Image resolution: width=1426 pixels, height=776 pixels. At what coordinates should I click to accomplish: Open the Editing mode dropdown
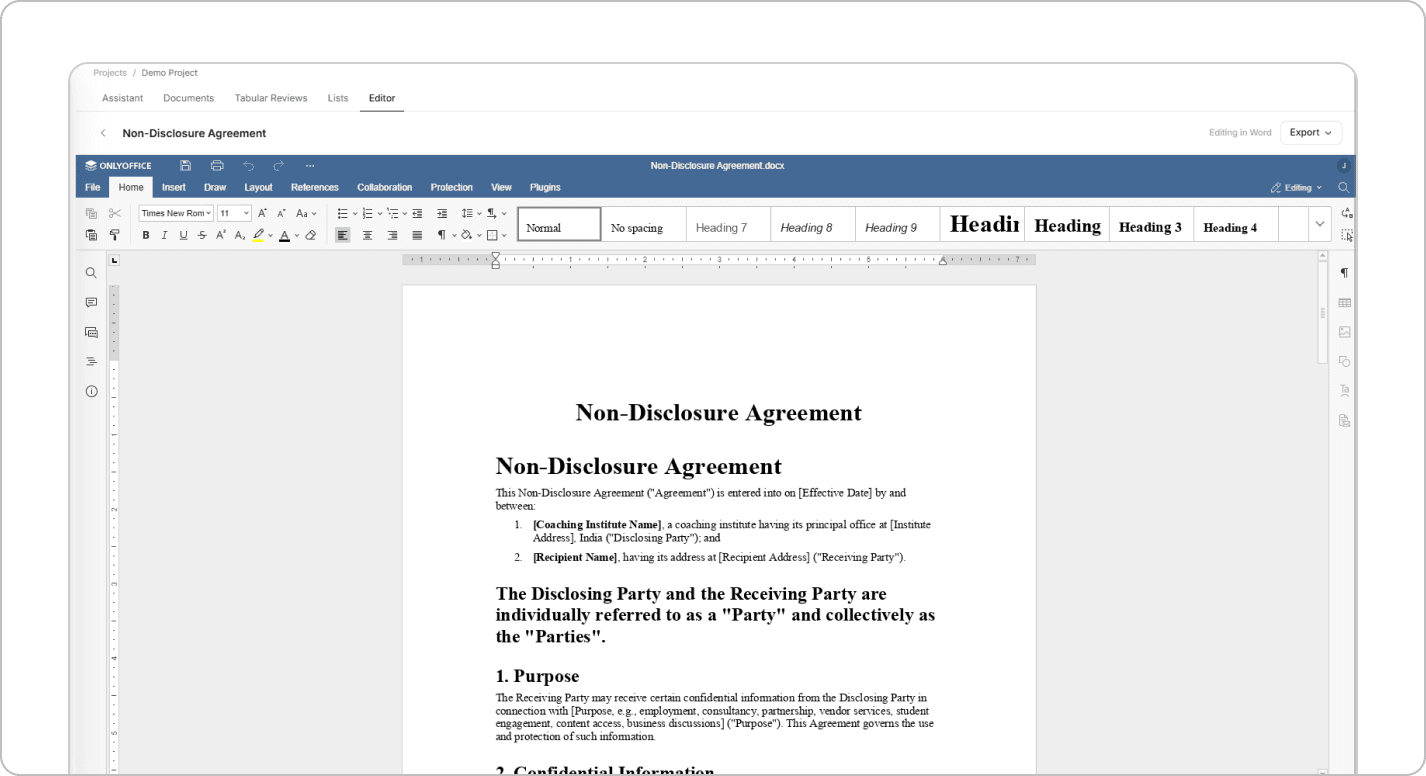(x=1296, y=187)
